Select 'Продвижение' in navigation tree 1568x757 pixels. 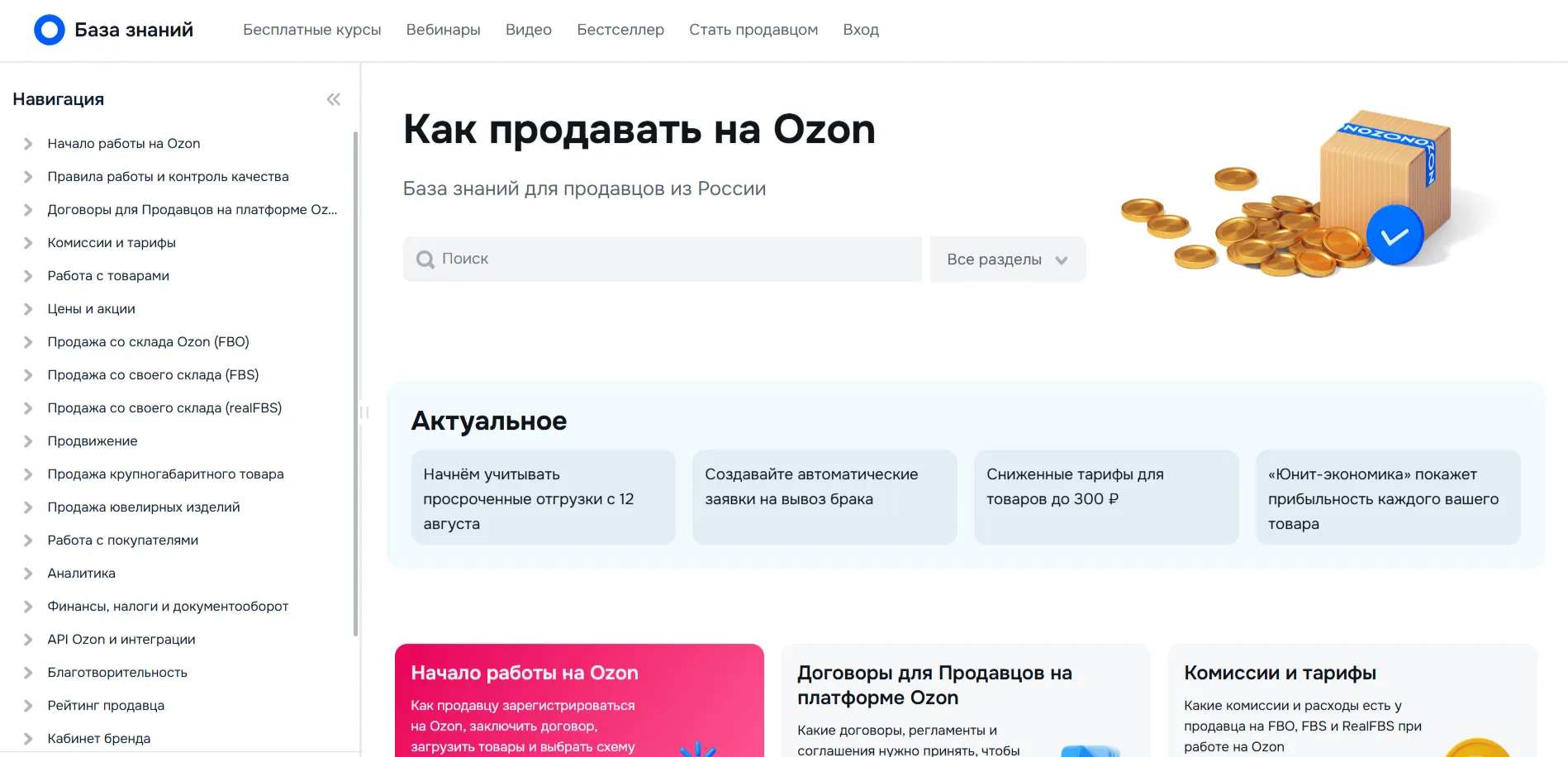coord(93,441)
